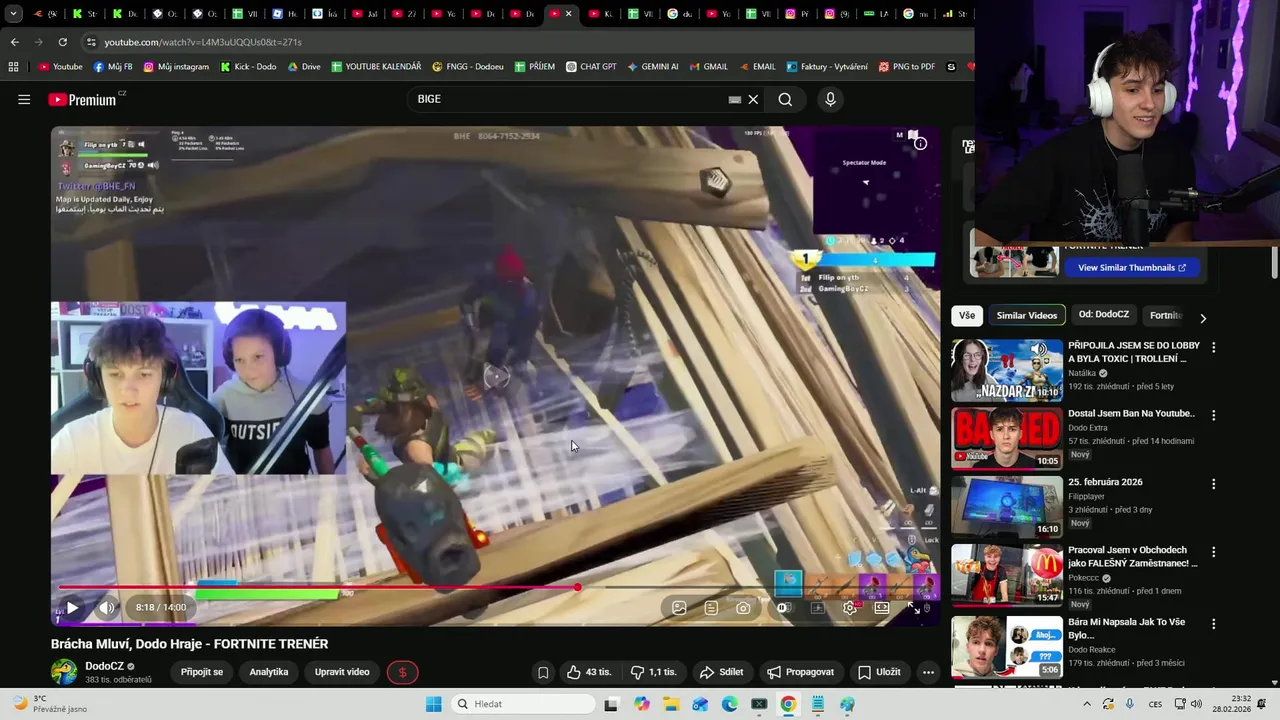Select the Similar Videos chip
The width and height of the screenshot is (1280, 720).
(1026, 315)
